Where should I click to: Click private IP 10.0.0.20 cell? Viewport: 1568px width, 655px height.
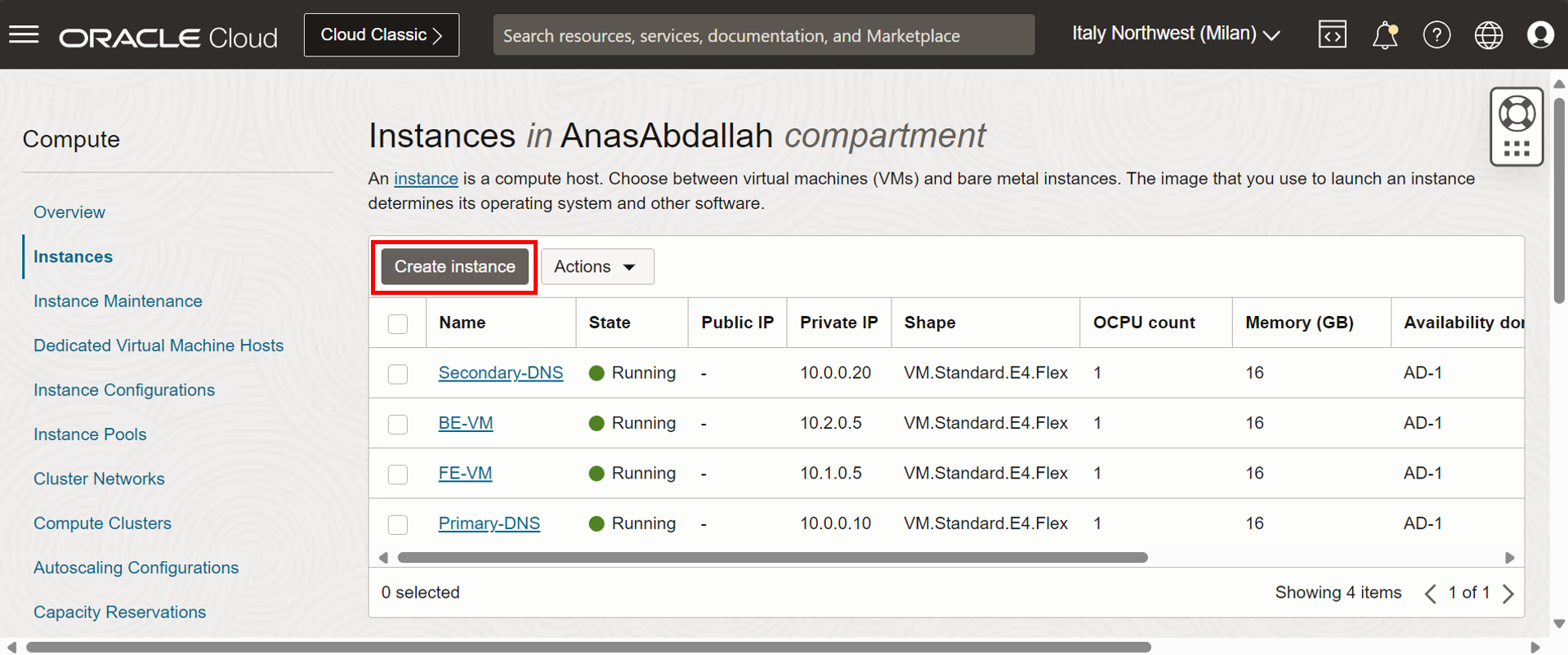835,372
